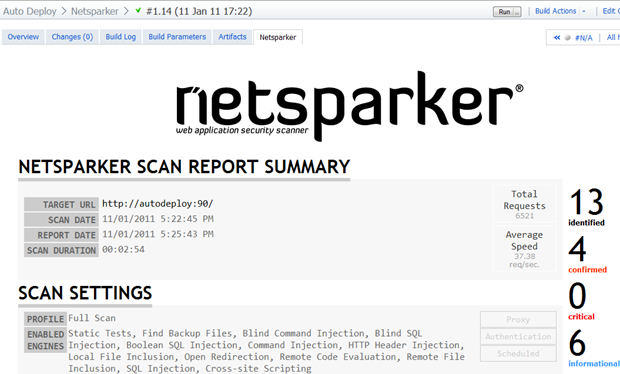Click report date 11/01/2011 5:25:43 PM
The image size is (620, 374).
158,234
